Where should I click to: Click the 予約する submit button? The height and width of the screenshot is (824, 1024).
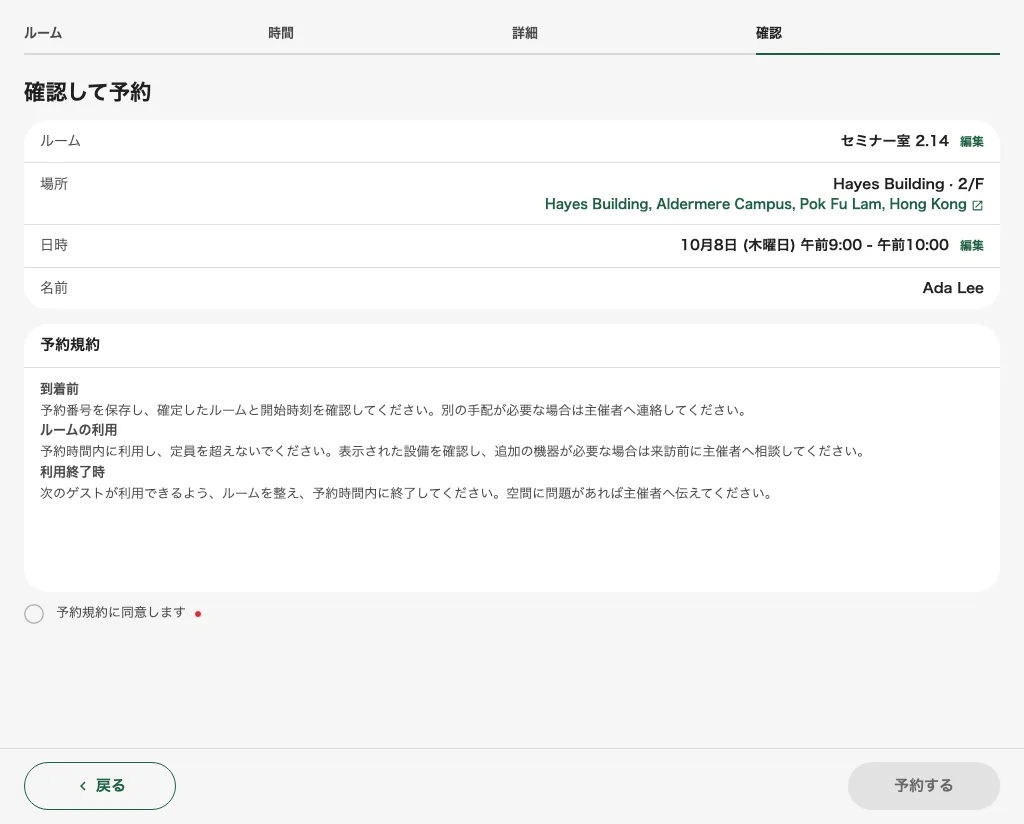(x=923, y=785)
